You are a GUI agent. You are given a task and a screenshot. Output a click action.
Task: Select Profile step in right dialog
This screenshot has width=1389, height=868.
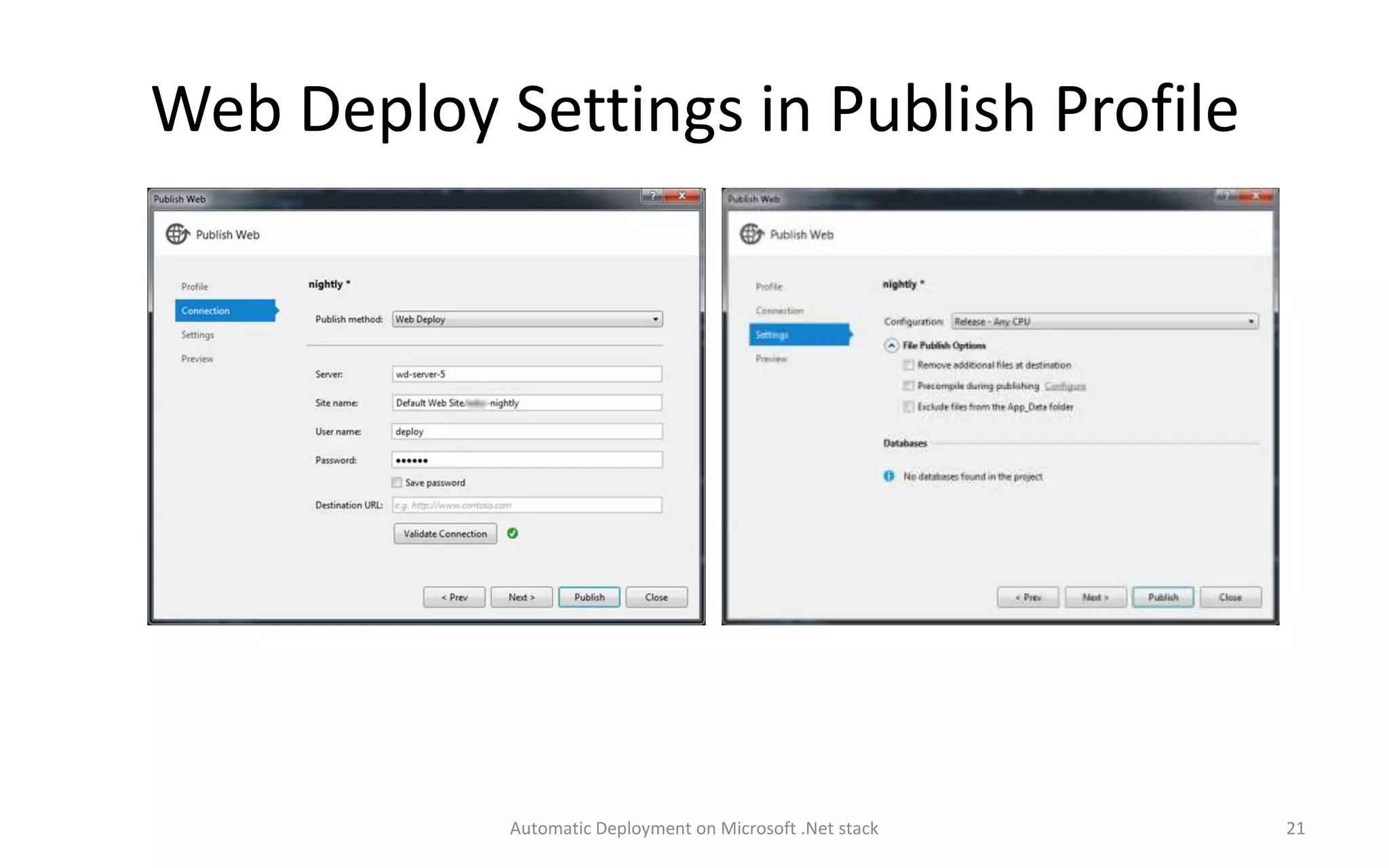[769, 287]
